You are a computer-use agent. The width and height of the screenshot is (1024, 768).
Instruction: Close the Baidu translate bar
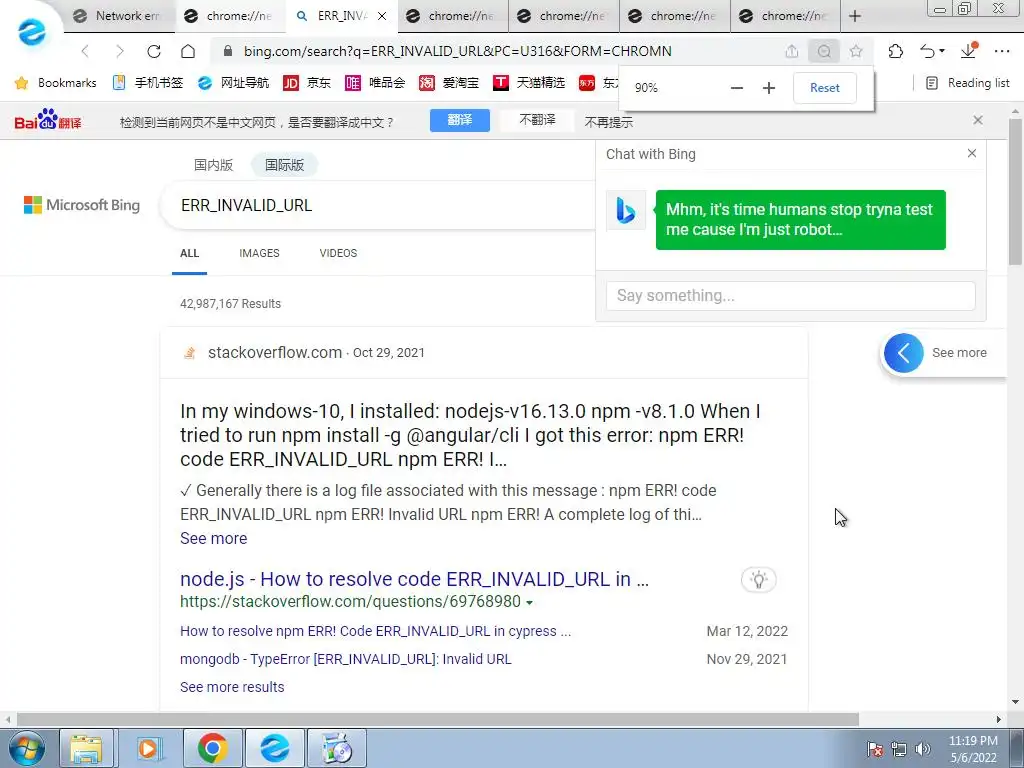tap(978, 120)
